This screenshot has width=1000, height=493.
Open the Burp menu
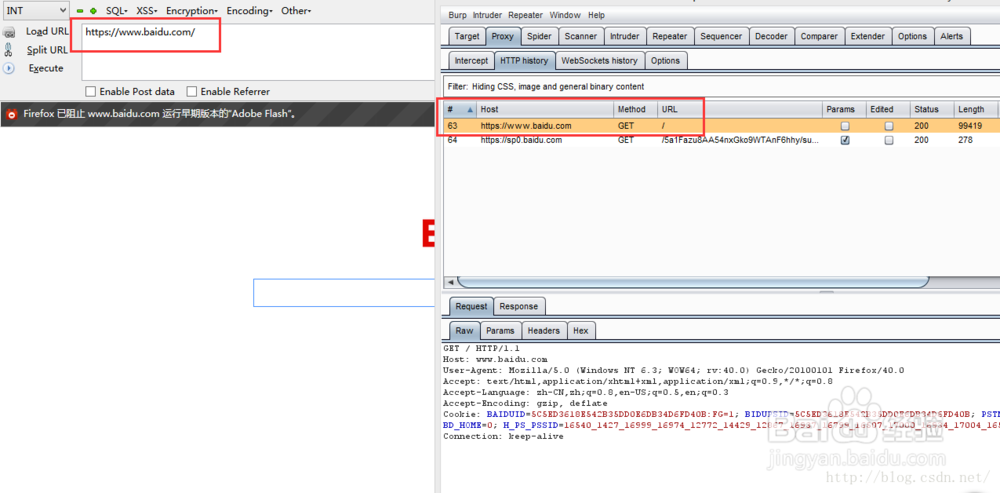457,15
